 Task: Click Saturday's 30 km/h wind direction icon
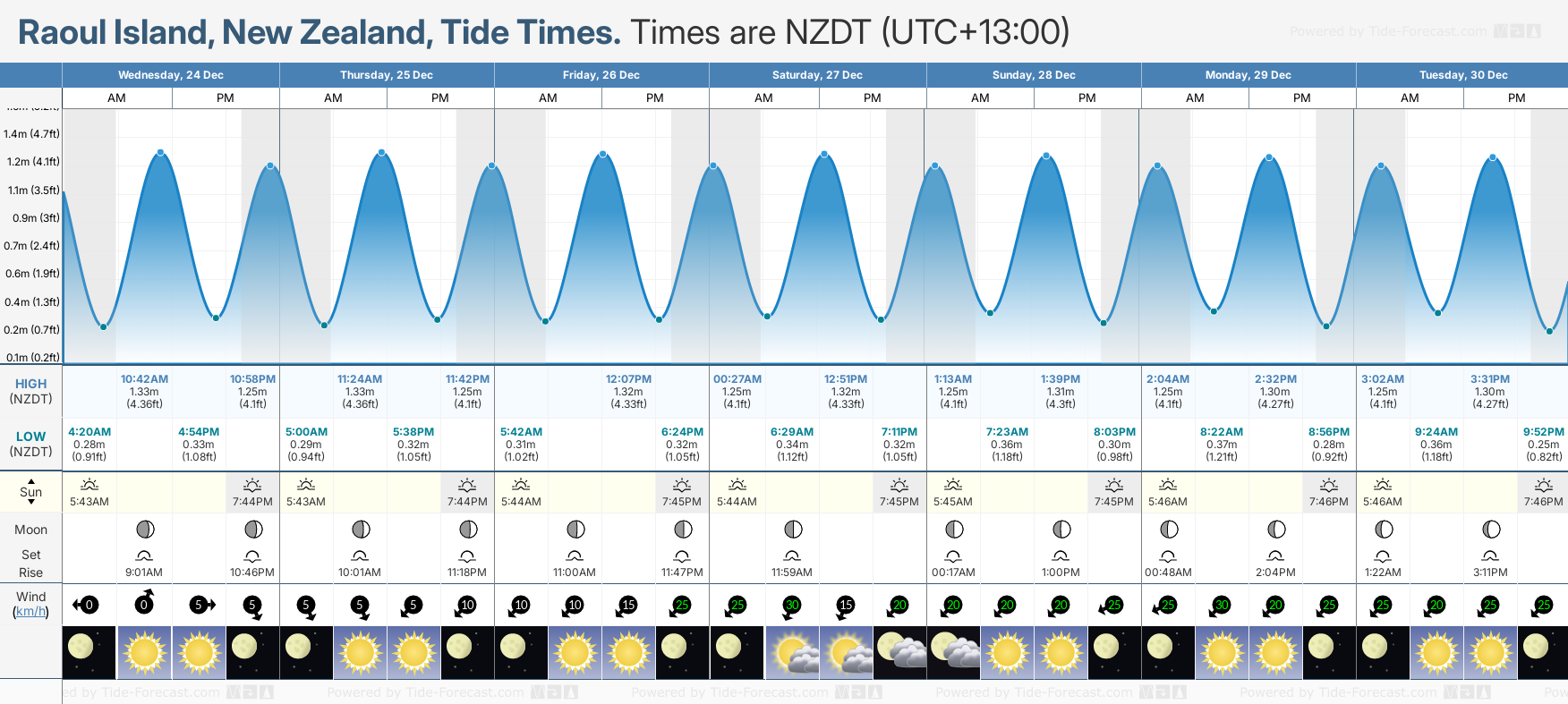[x=791, y=606]
